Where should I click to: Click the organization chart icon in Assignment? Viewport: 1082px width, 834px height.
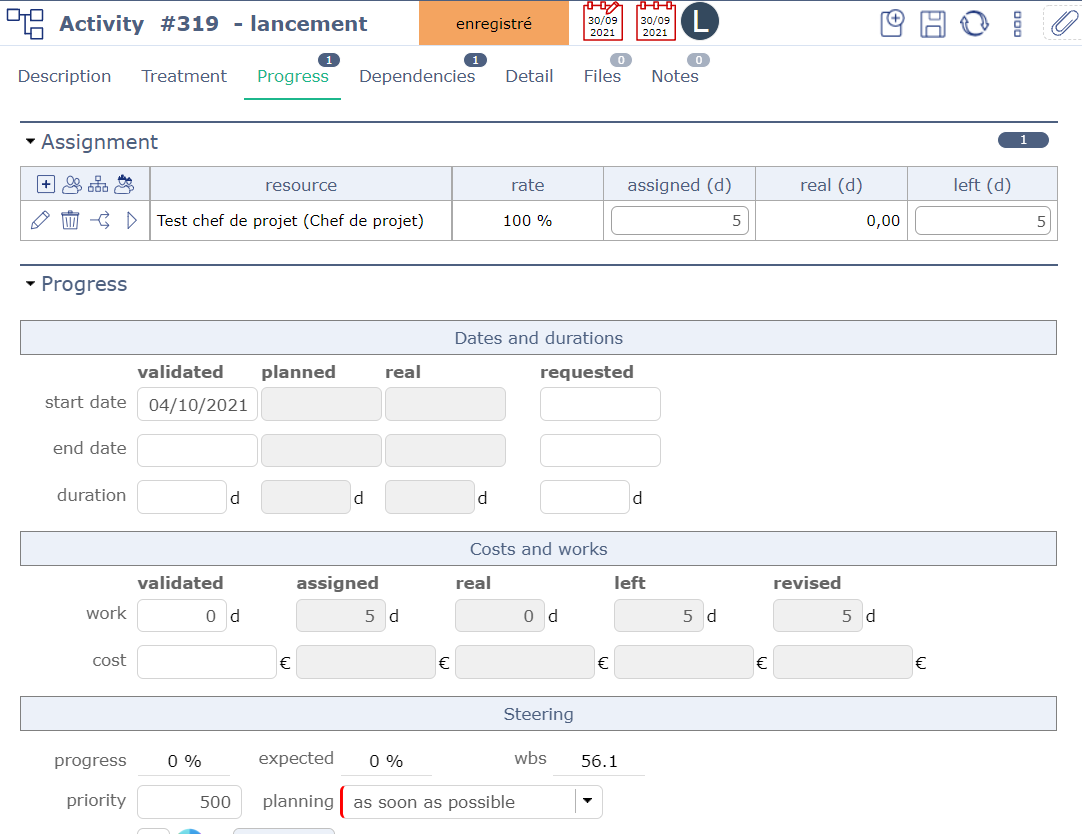[x=98, y=184]
